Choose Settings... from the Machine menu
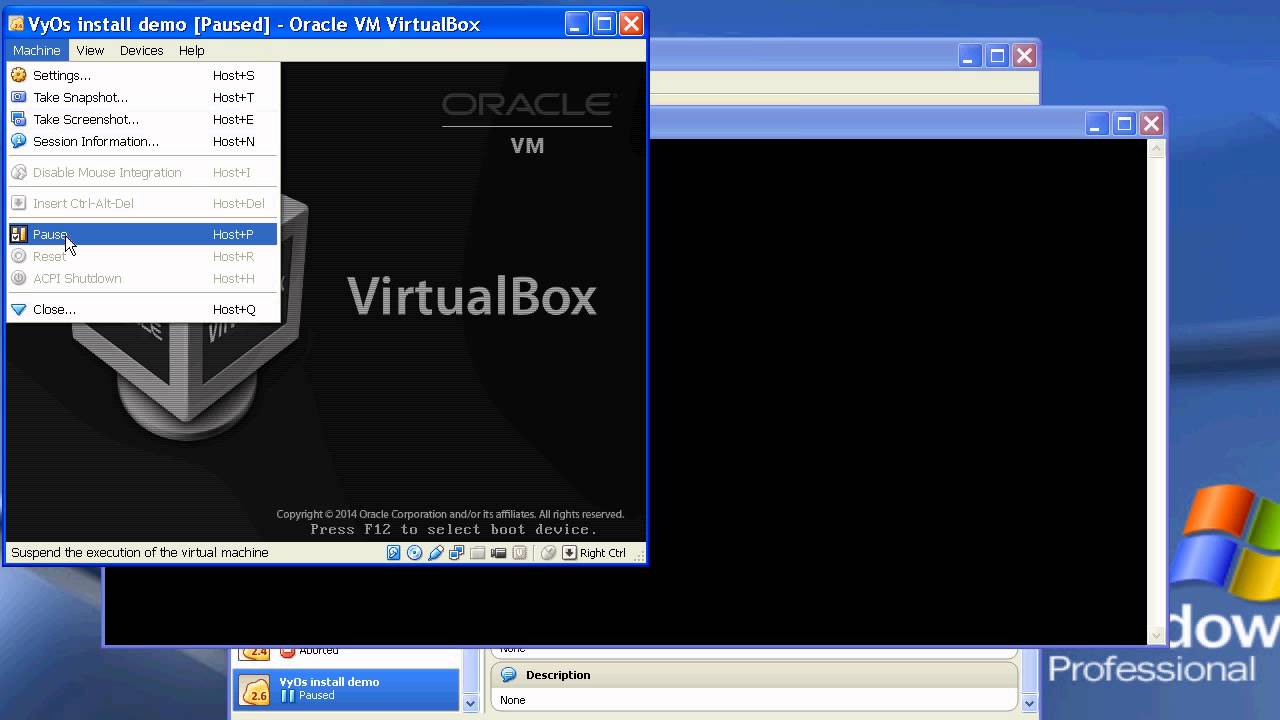 [142, 75]
